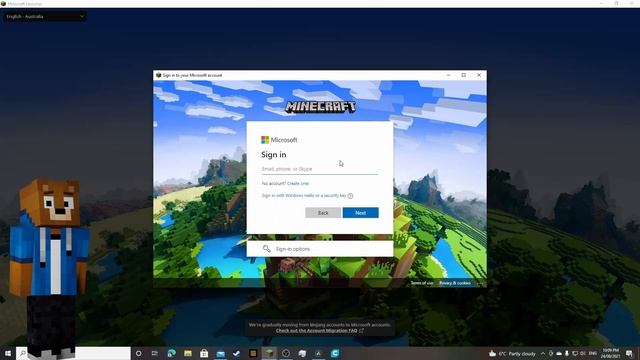Click the taskbar search magnifier icon
This screenshot has height=360, width=640.
23,353
